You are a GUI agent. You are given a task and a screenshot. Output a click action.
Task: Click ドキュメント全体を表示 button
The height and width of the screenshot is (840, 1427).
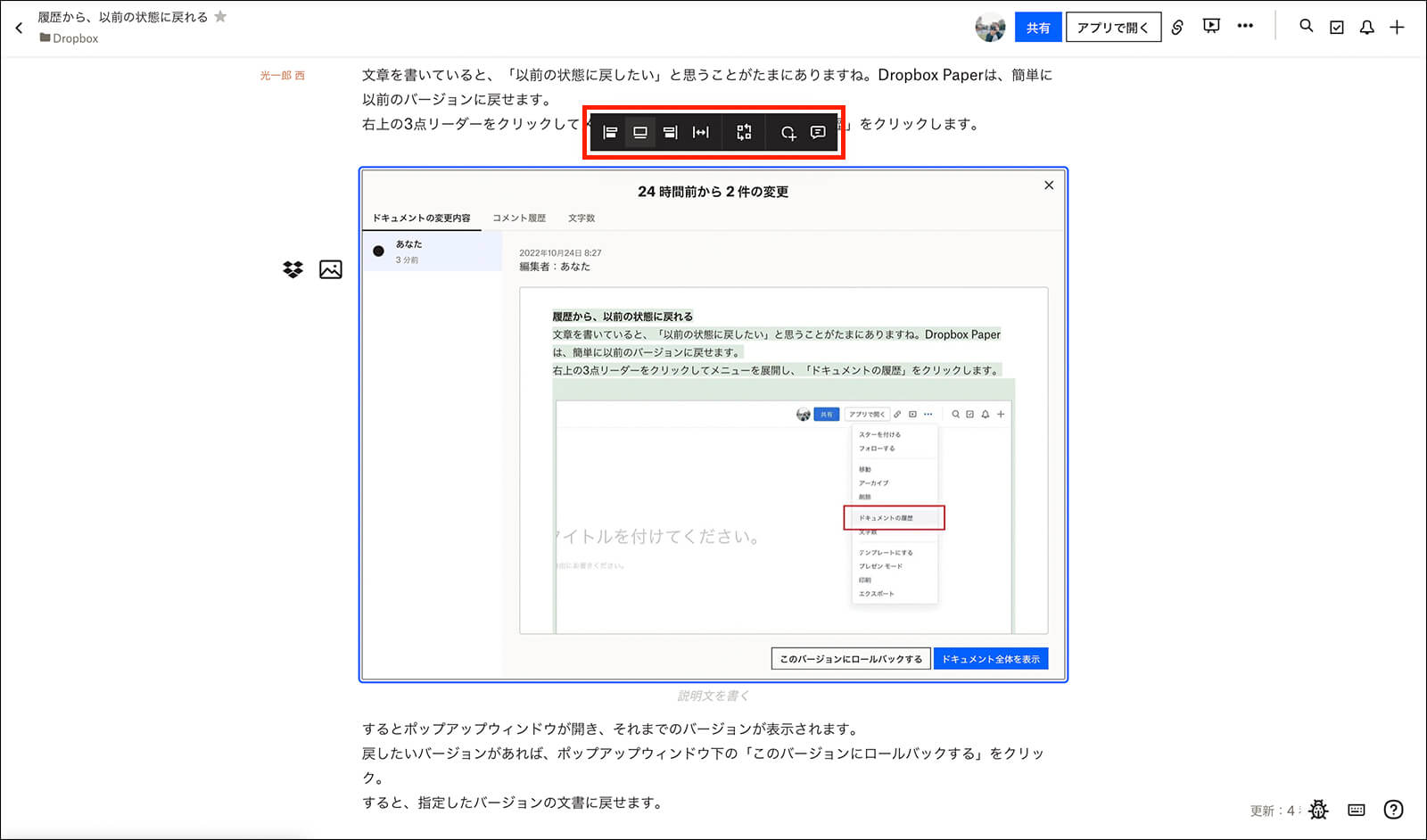point(991,659)
